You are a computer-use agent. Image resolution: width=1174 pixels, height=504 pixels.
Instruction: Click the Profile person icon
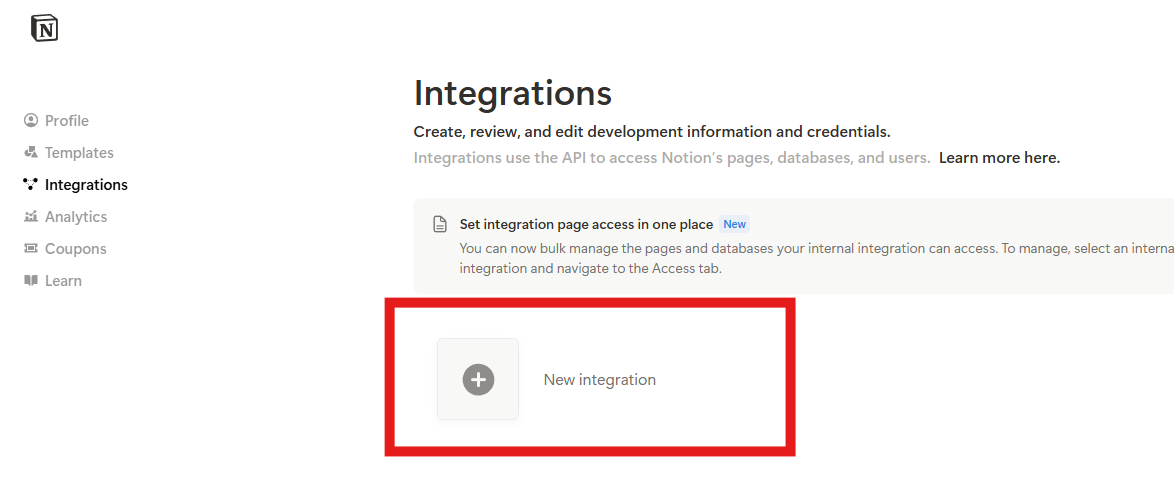(x=31, y=121)
